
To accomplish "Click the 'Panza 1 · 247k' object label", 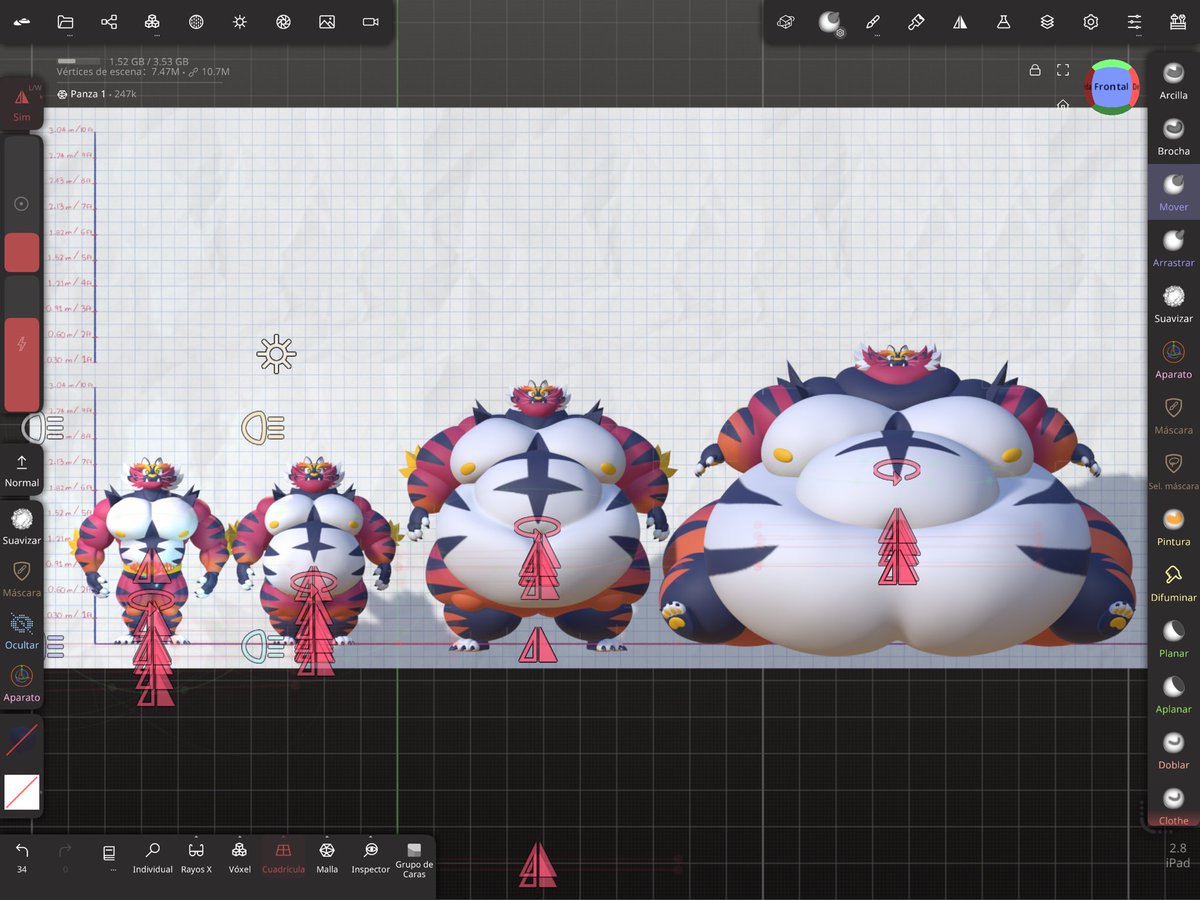I will 96,94.
